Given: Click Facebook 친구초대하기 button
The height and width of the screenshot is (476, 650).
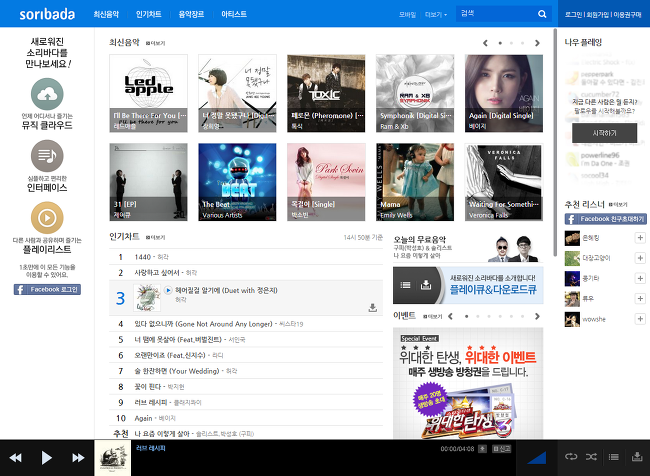Looking at the screenshot, I should tap(606, 219).
